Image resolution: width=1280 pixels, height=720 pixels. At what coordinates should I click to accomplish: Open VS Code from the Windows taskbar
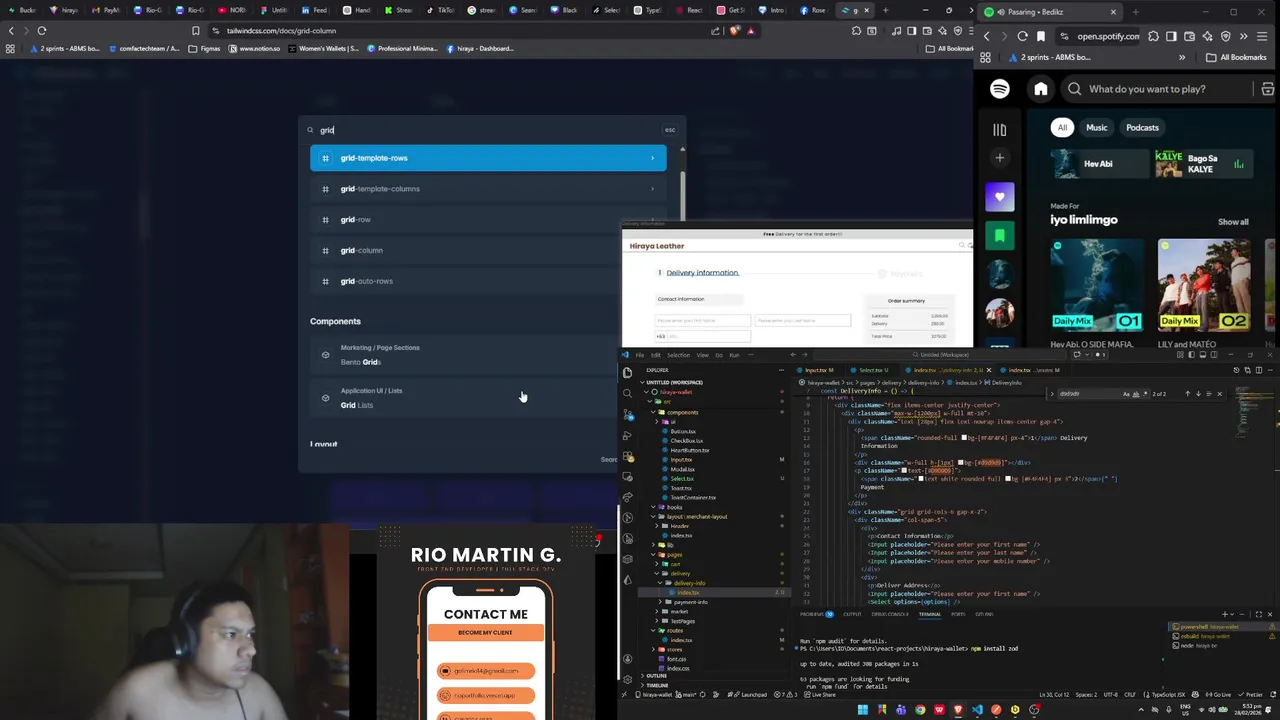tap(977, 710)
